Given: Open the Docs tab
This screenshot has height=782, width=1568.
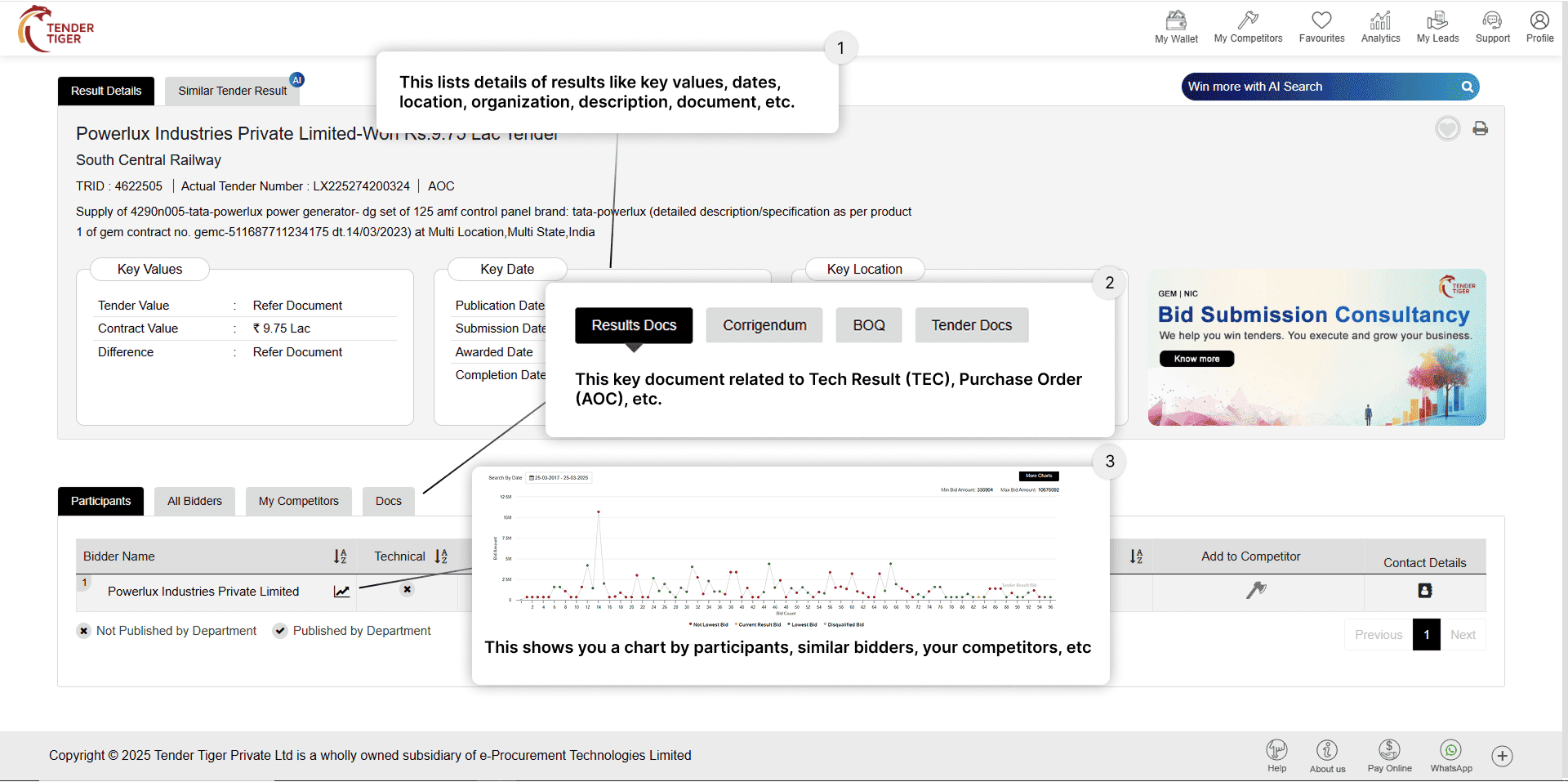Looking at the screenshot, I should coord(388,501).
